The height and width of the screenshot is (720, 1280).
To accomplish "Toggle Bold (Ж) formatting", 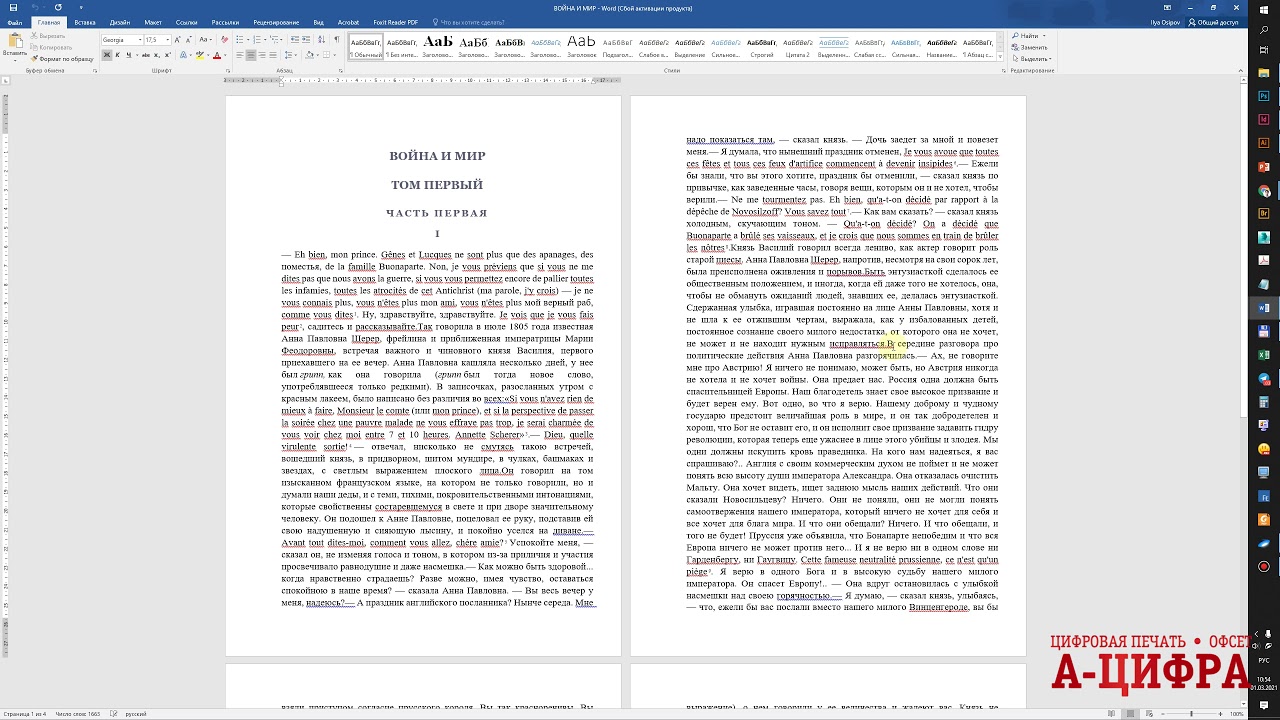I will coord(107,55).
